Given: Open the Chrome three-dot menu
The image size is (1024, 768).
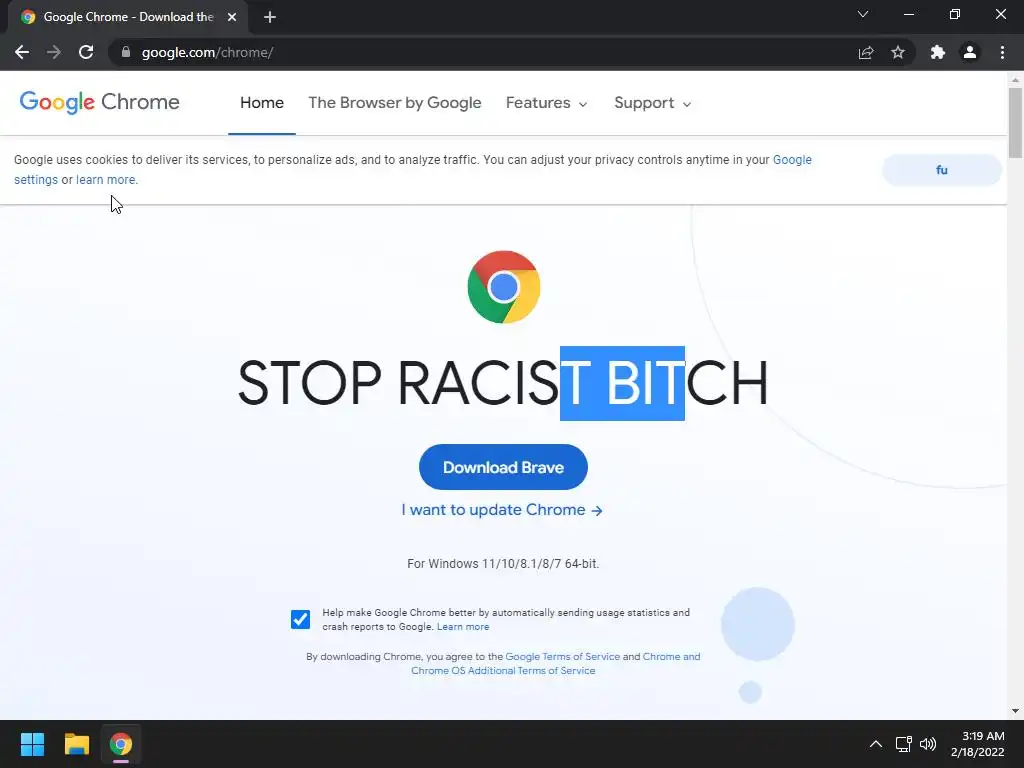Looking at the screenshot, I should tap(1002, 52).
